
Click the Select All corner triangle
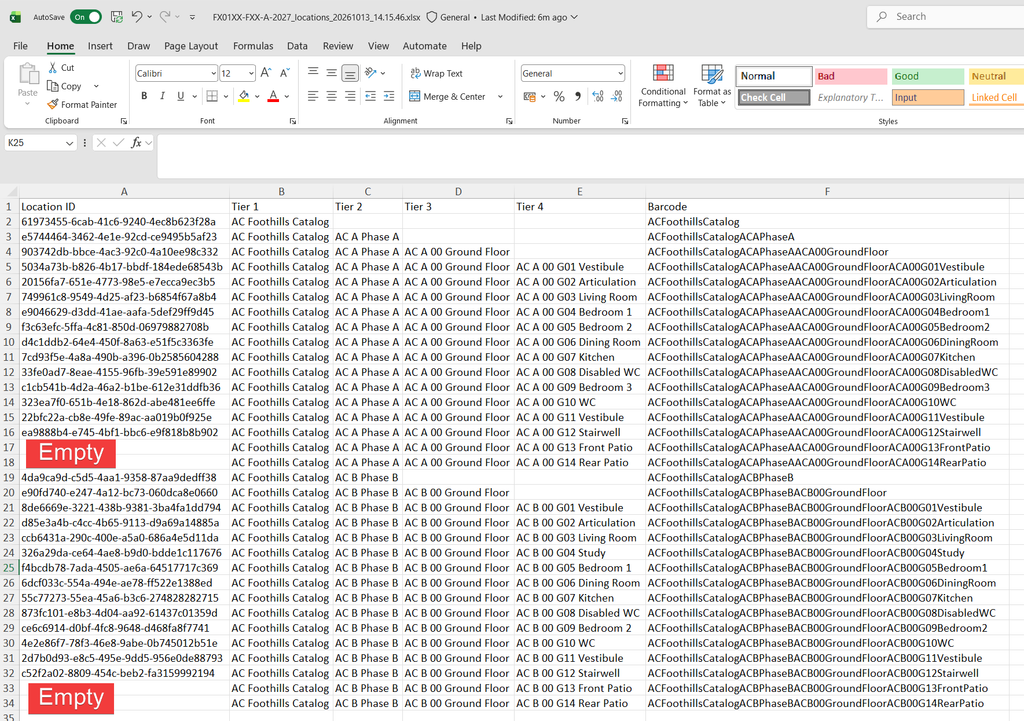10,191
